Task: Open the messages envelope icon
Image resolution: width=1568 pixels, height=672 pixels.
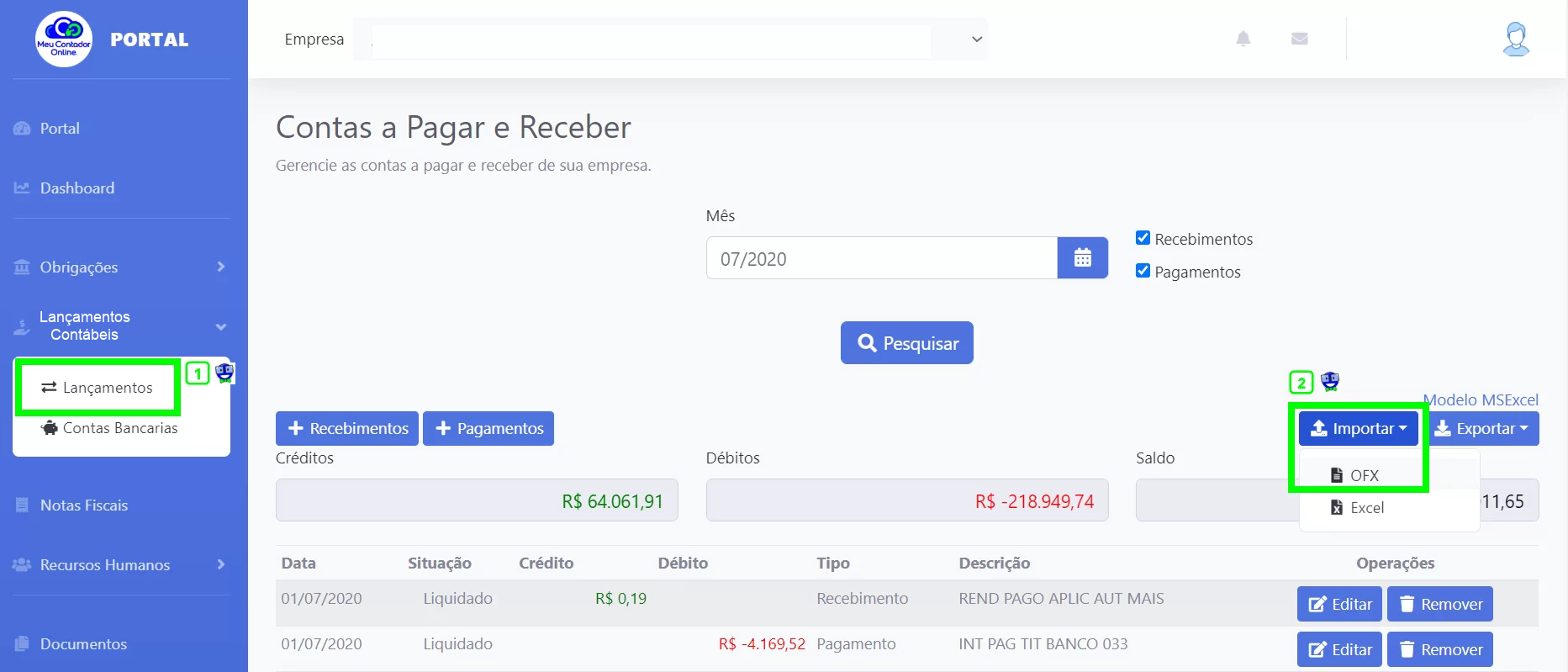Action: [1300, 39]
